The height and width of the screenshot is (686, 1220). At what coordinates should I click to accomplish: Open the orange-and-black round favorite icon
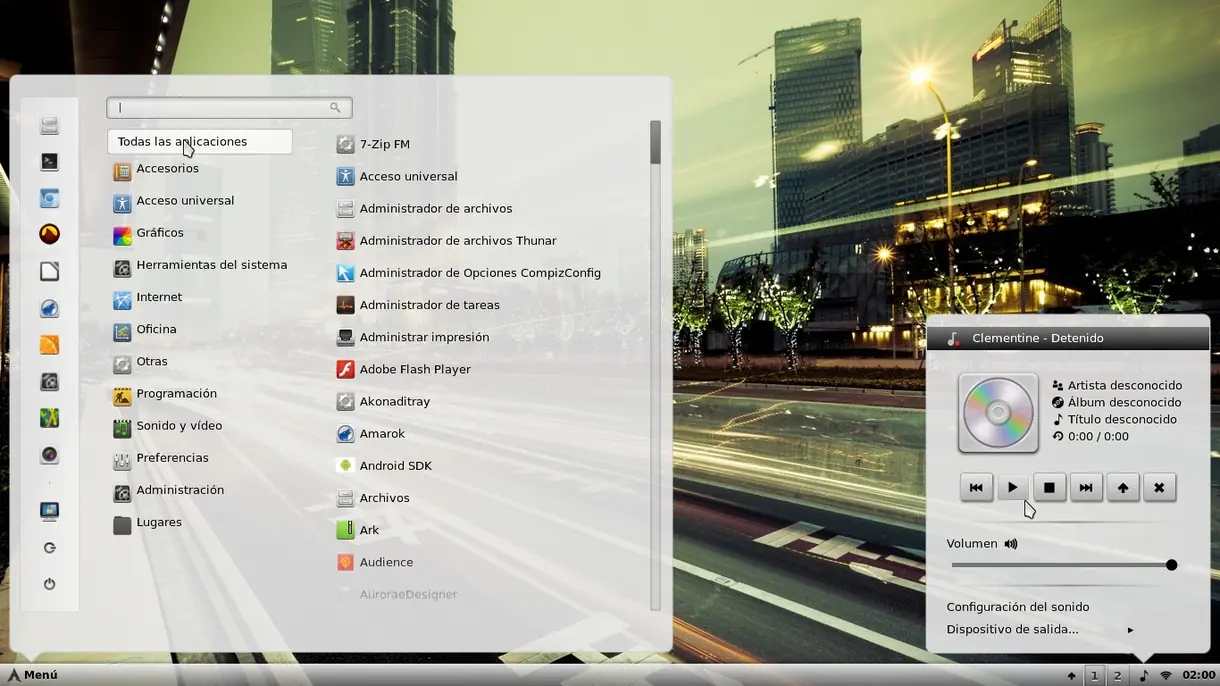point(49,234)
